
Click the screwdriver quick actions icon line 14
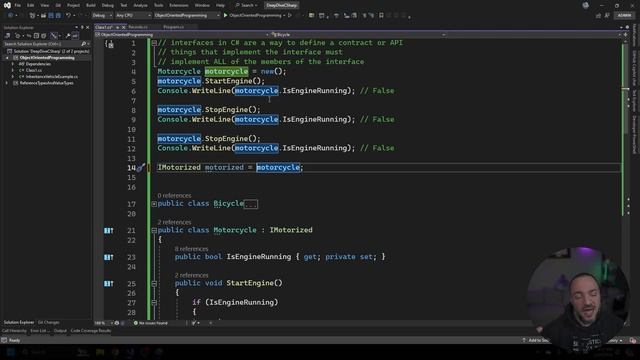tap(141, 168)
